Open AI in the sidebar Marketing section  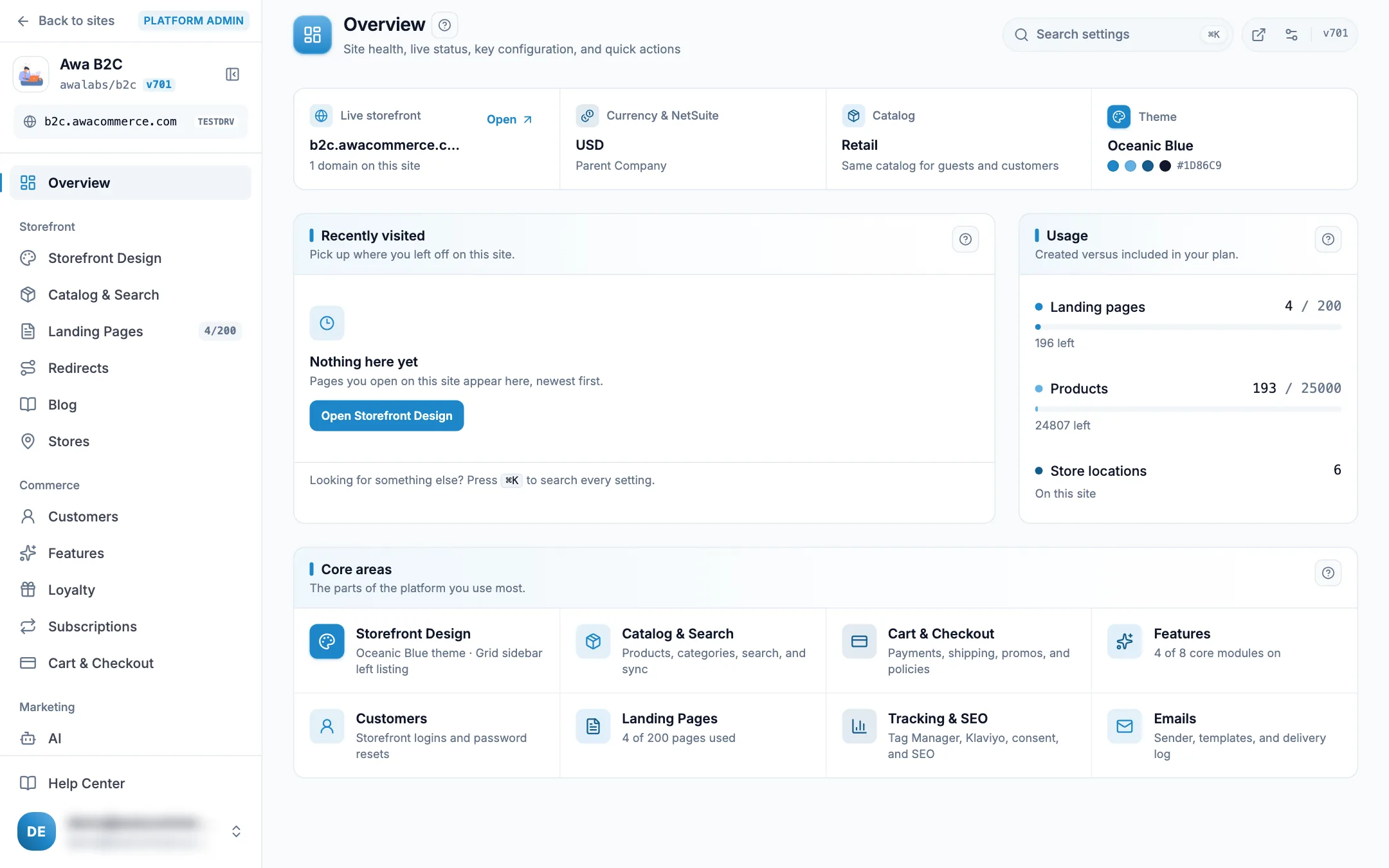[x=131, y=738]
